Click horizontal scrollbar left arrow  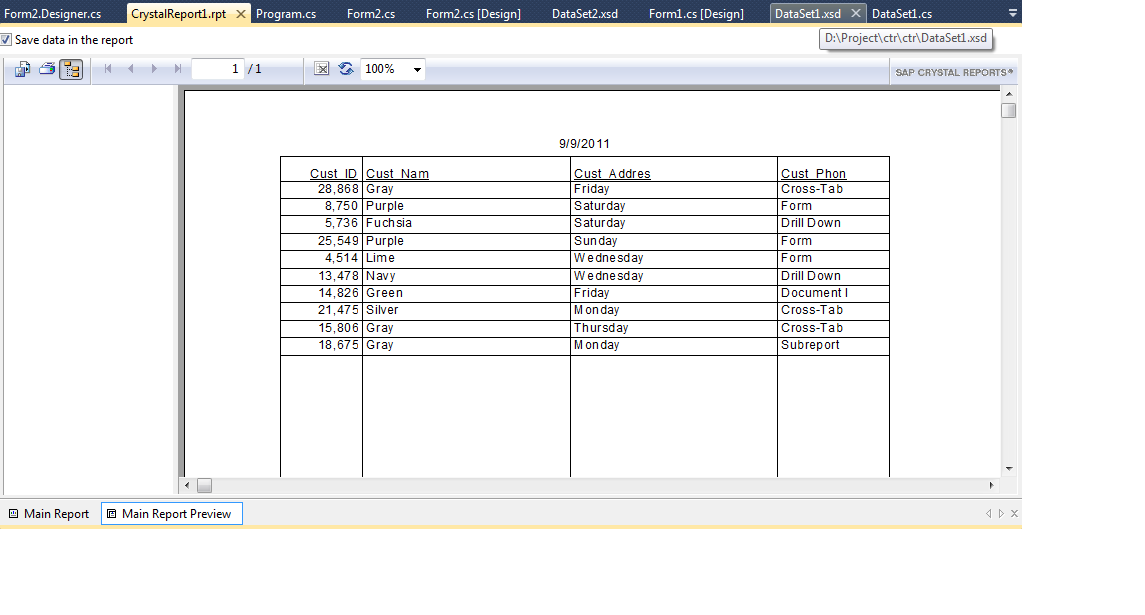pos(187,485)
